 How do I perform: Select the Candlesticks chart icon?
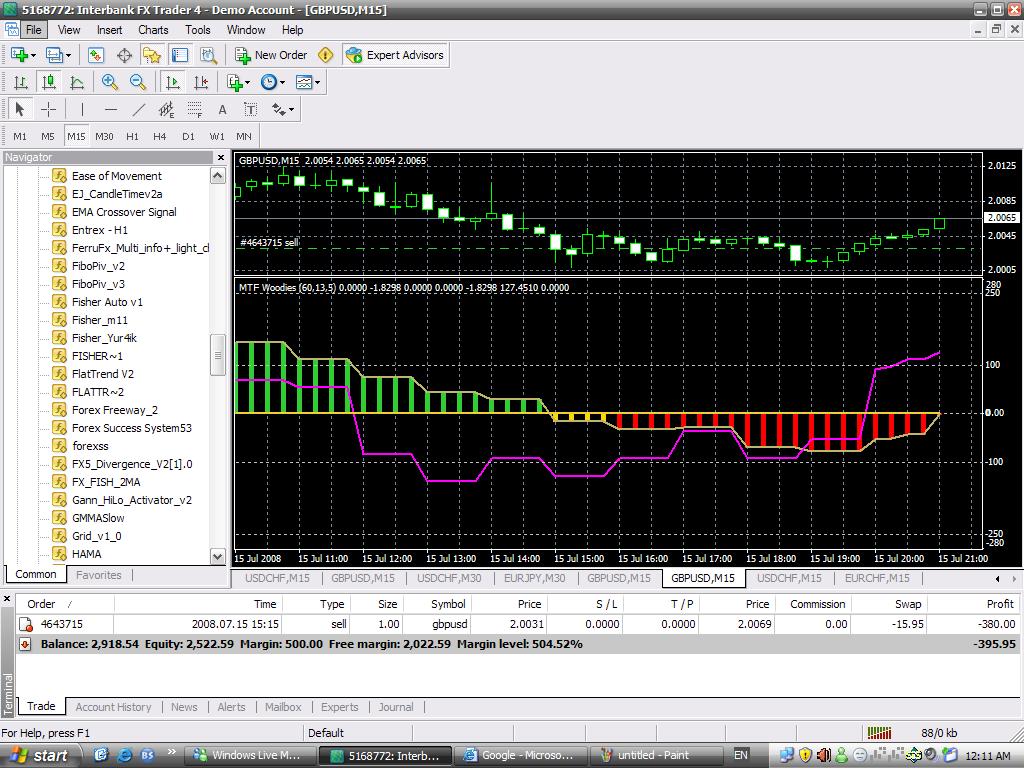click(48, 82)
